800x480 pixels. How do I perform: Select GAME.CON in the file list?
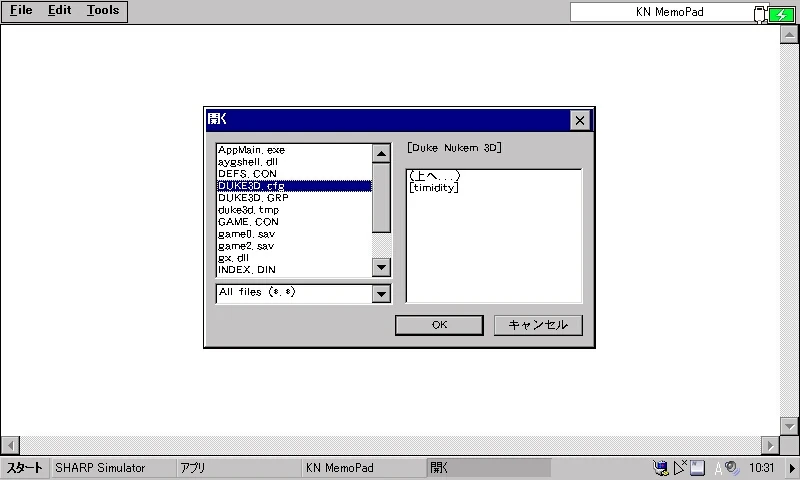click(x=294, y=222)
